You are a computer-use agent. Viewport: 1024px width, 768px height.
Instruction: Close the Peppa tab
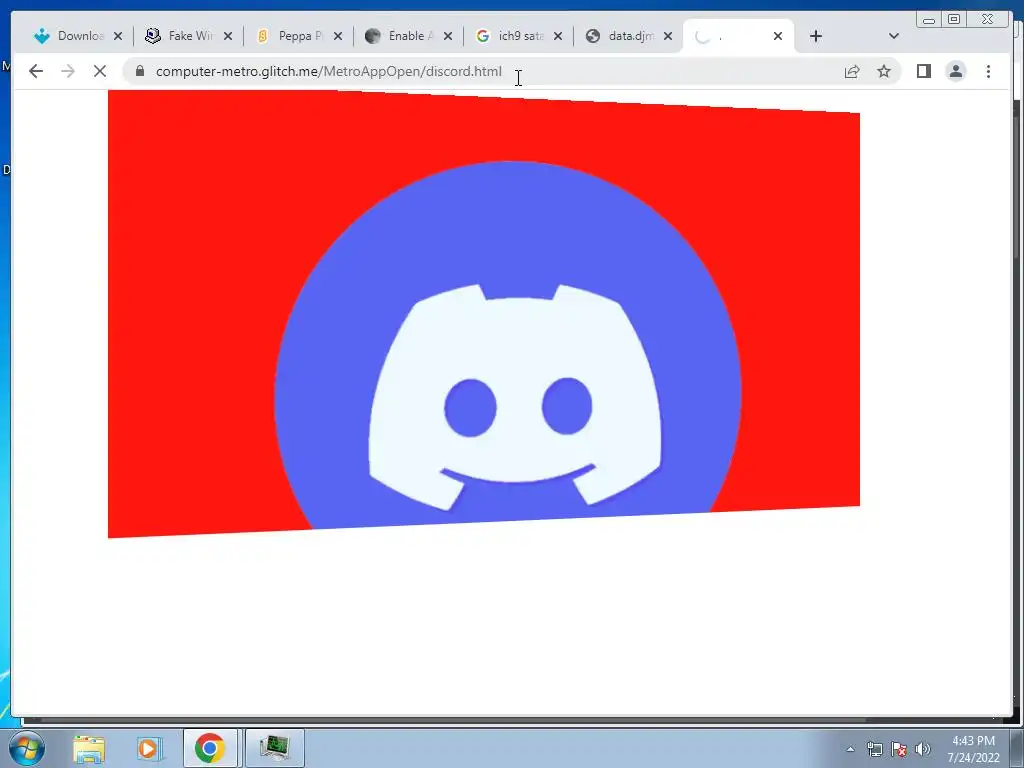pos(338,36)
